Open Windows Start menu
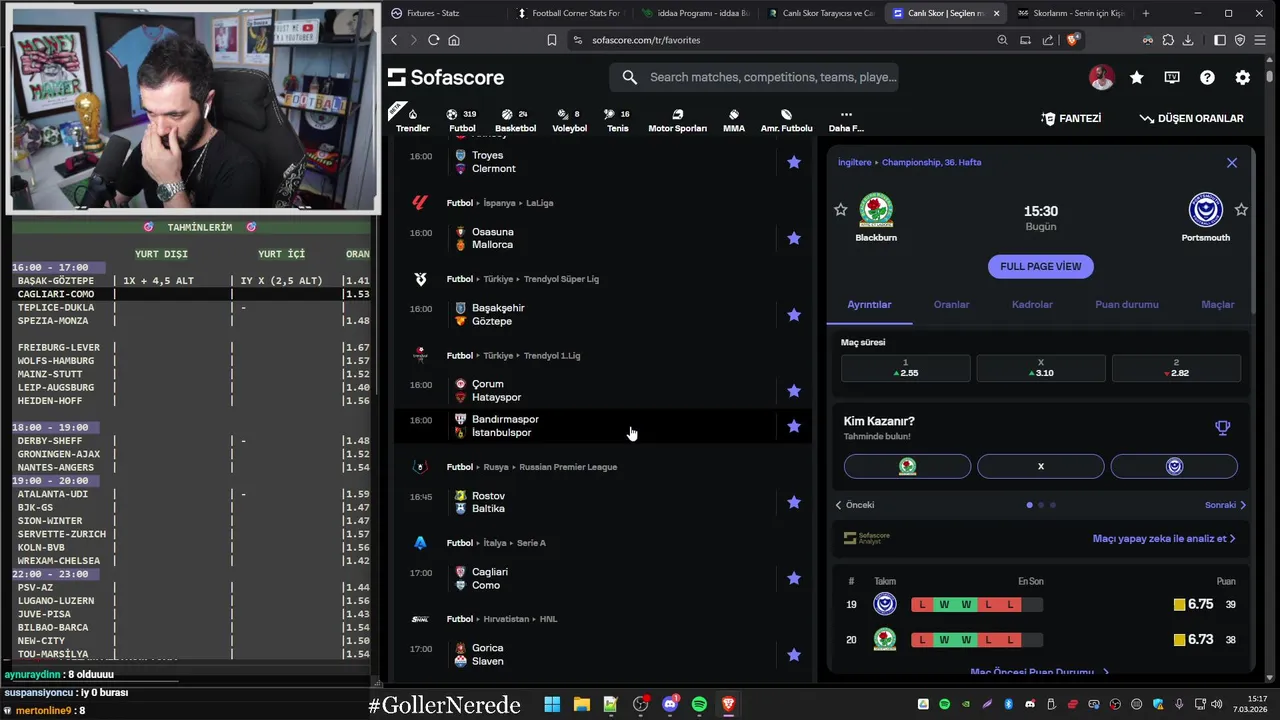The height and width of the screenshot is (720, 1280). (552, 705)
